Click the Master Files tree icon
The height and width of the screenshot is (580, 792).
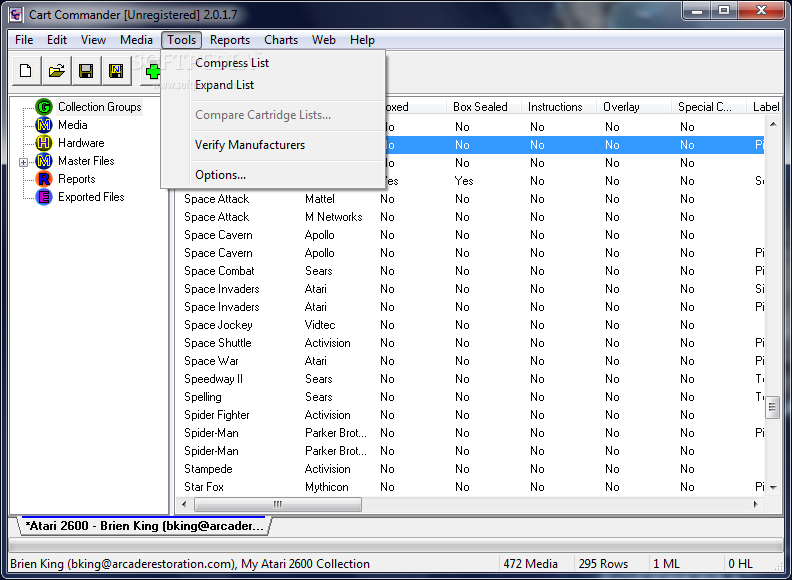44,161
